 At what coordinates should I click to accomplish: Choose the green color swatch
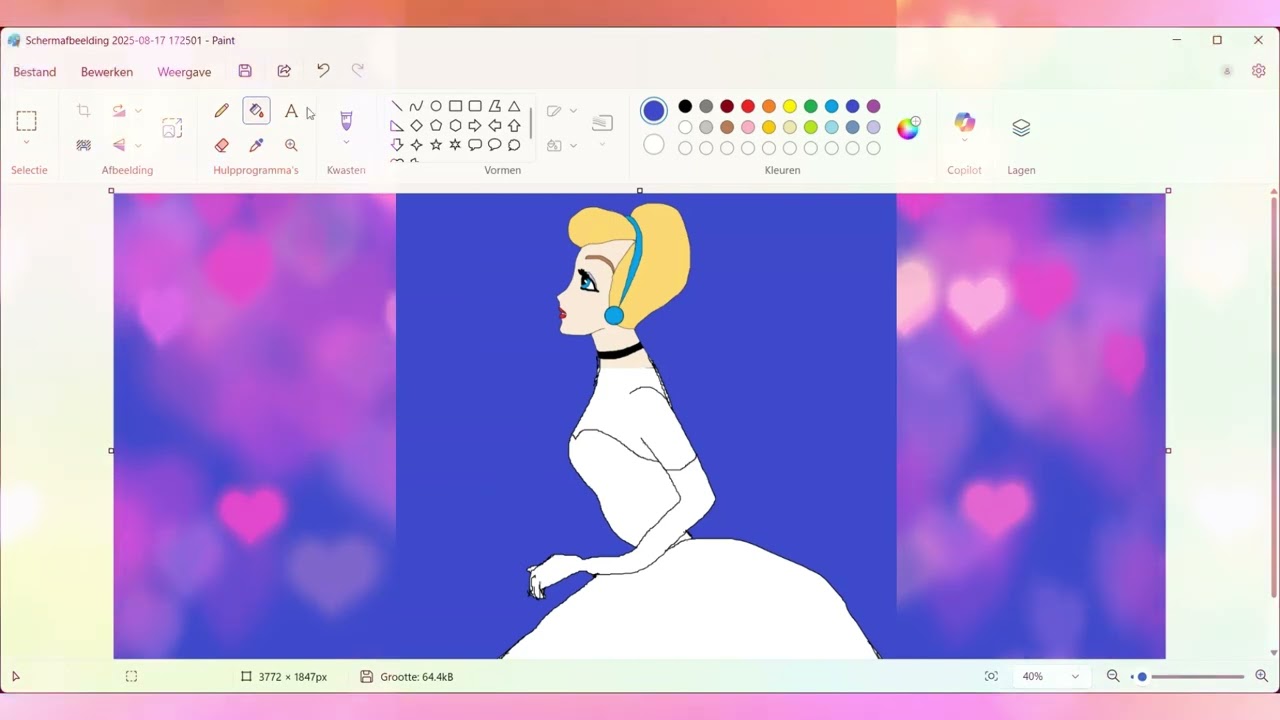pos(811,106)
